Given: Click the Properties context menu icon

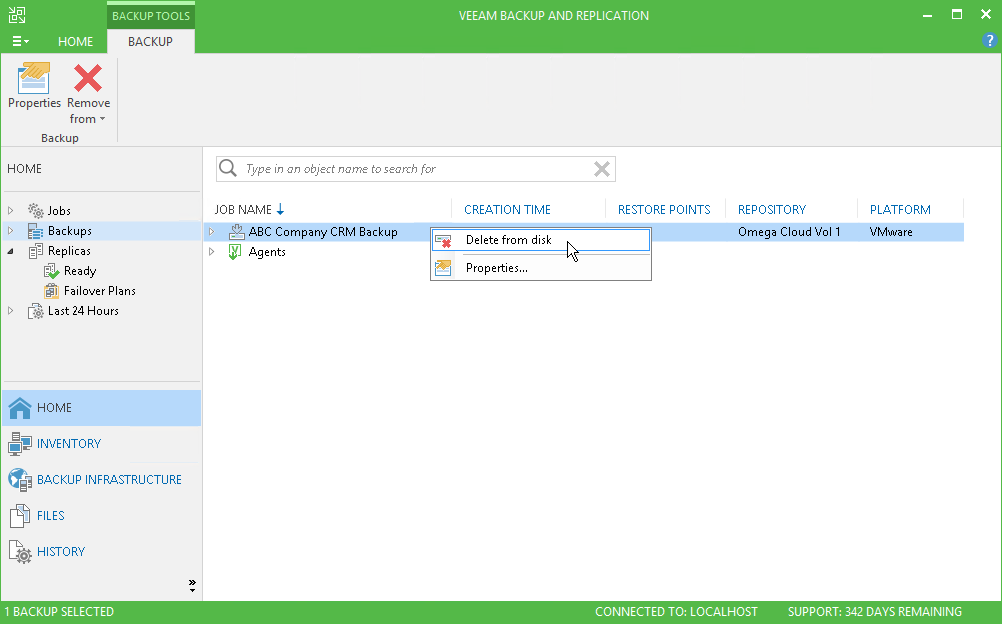Looking at the screenshot, I should [x=443, y=268].
